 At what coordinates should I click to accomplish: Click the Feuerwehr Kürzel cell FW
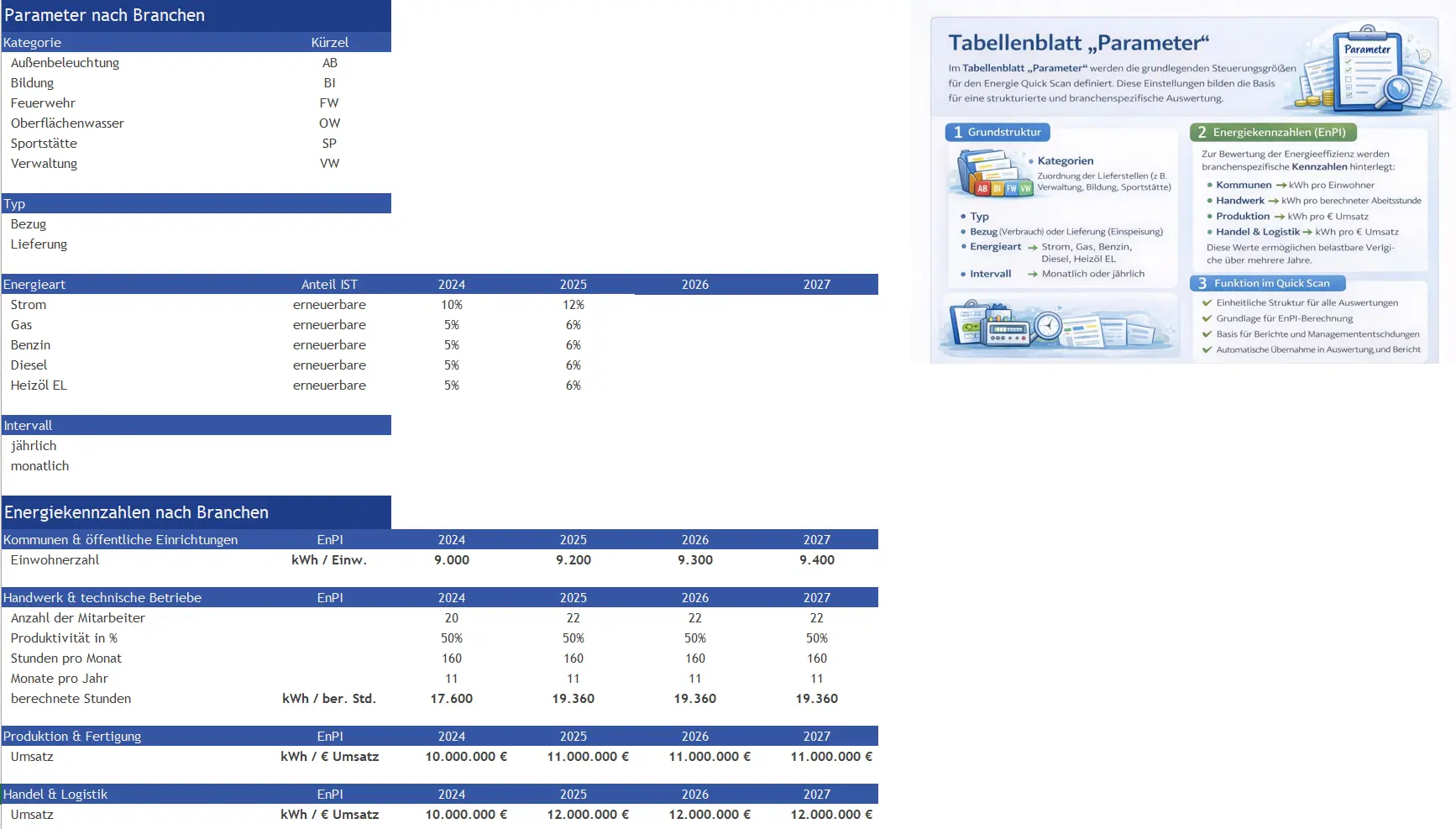pyautogui.click(x=329, y=103)
